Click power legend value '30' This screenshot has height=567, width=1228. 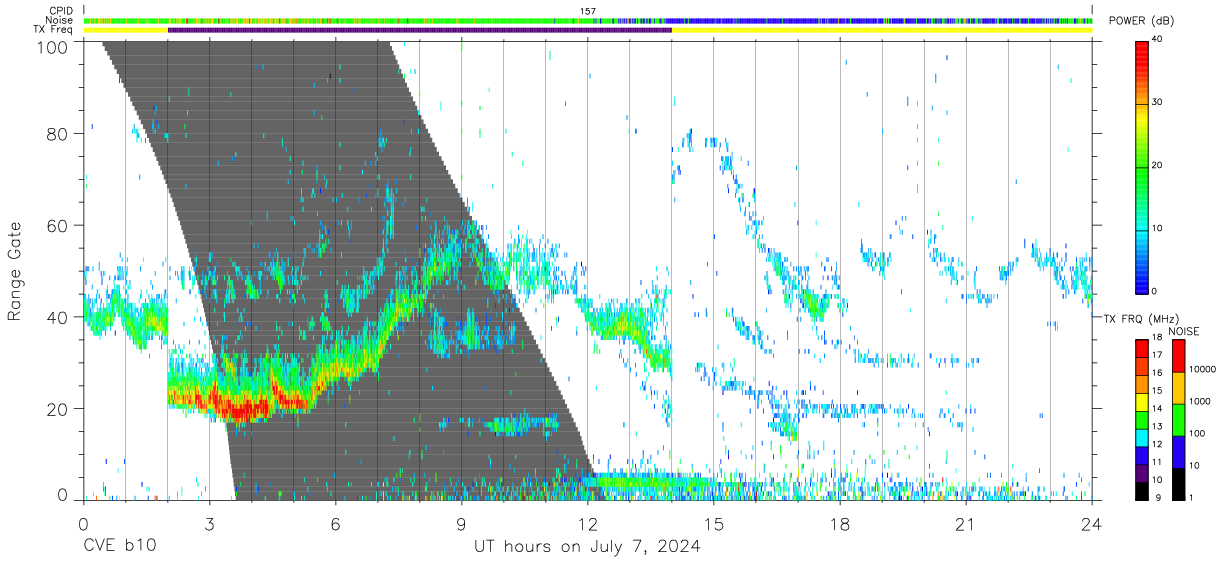click(1157, 102)
